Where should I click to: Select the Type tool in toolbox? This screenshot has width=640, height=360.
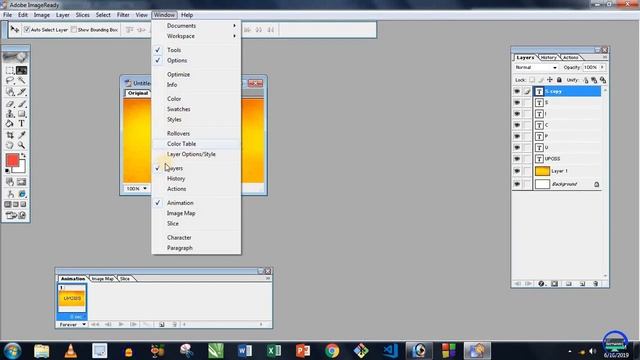[x=22, y=124]
